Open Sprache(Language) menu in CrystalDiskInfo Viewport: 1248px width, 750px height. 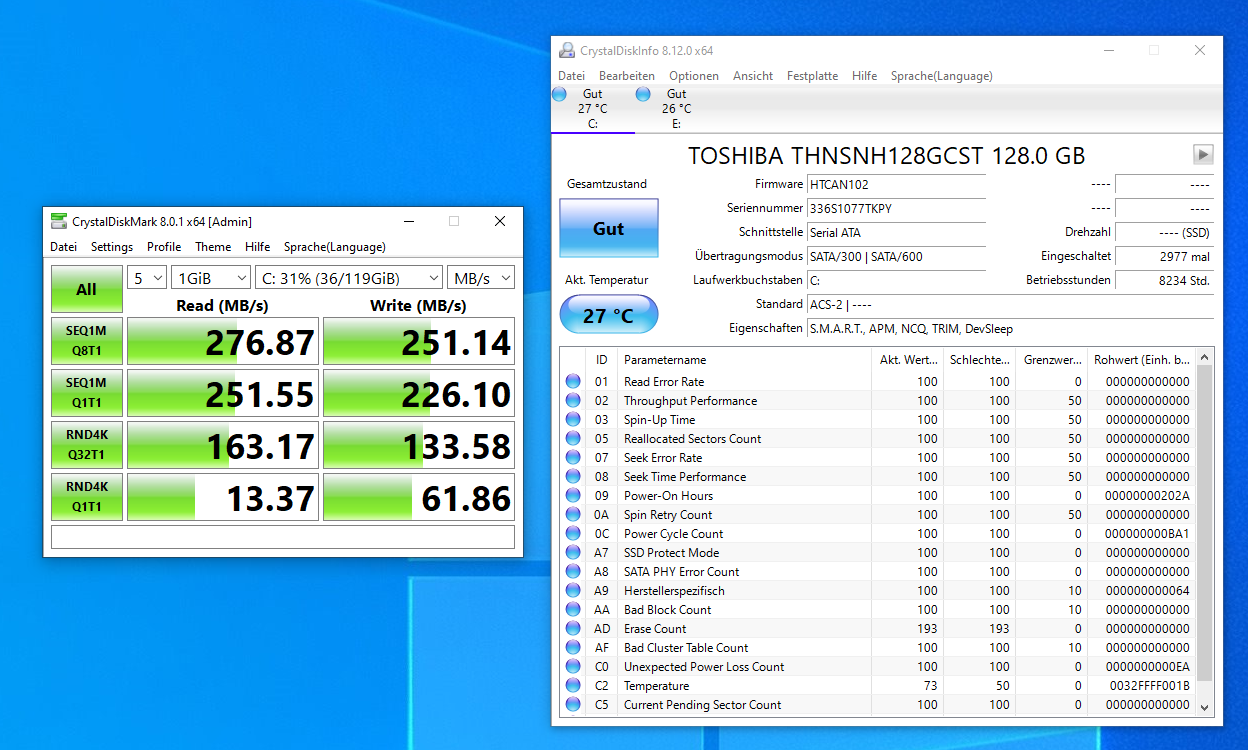click(x=942, y=76)
